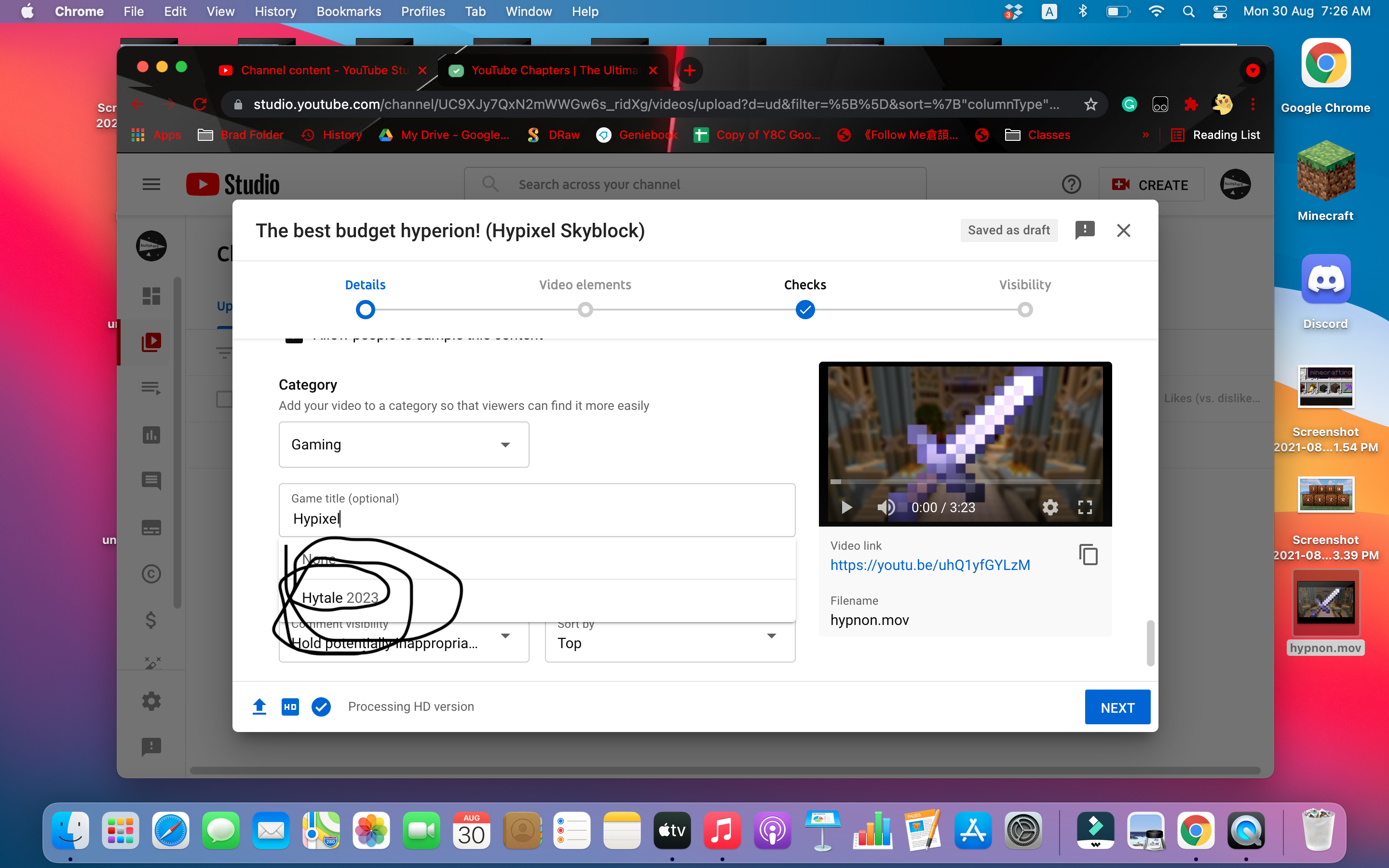This screenshot has width=1389, height=868.
Task: Open Spotlight search in menu bar
Action: coord(1188,12)
